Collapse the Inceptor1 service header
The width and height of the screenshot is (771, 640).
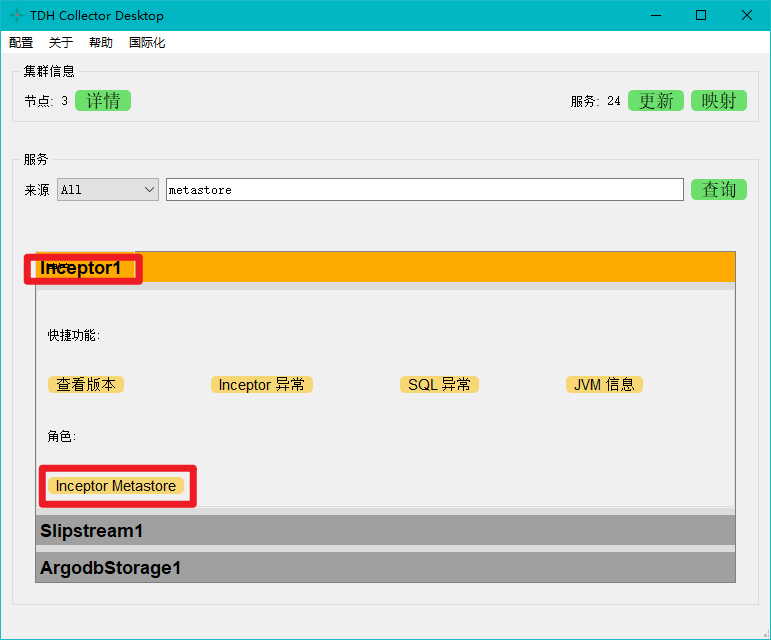tap(386, 267)
